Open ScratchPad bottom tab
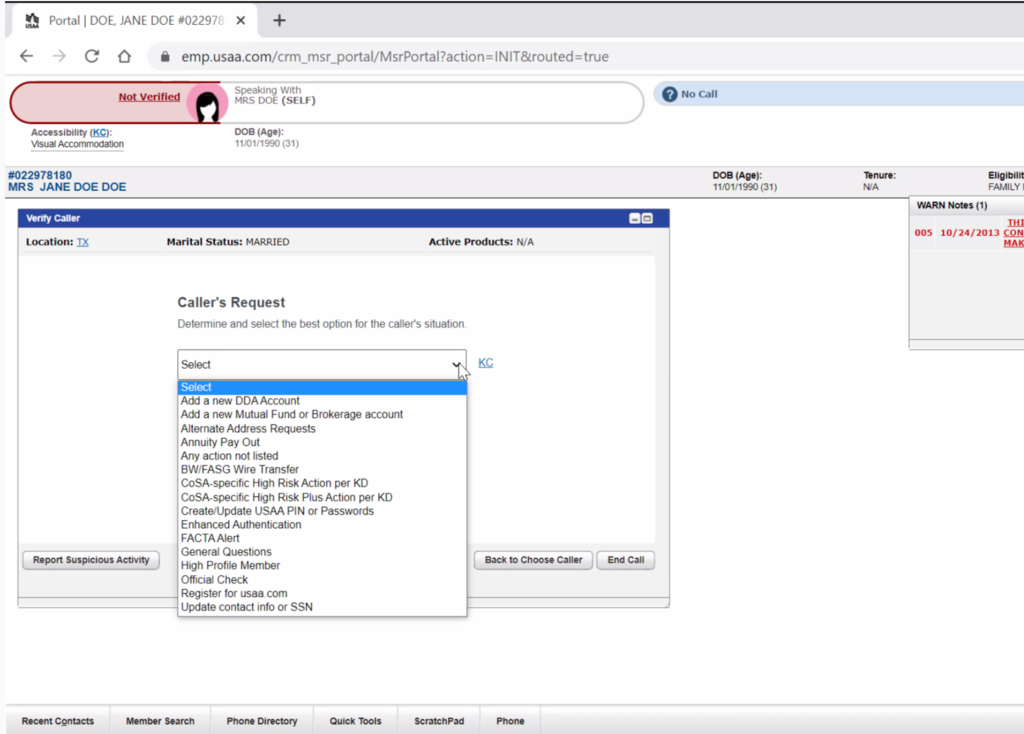 point(439,721)
